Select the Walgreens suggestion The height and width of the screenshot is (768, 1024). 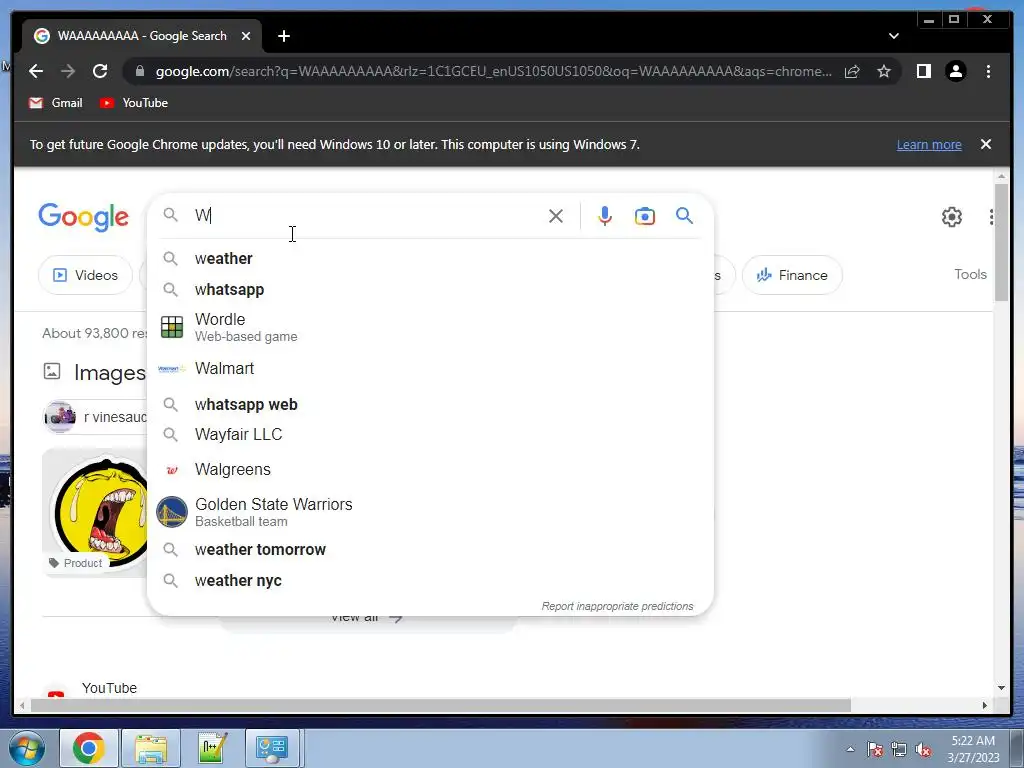coord(430,470)
